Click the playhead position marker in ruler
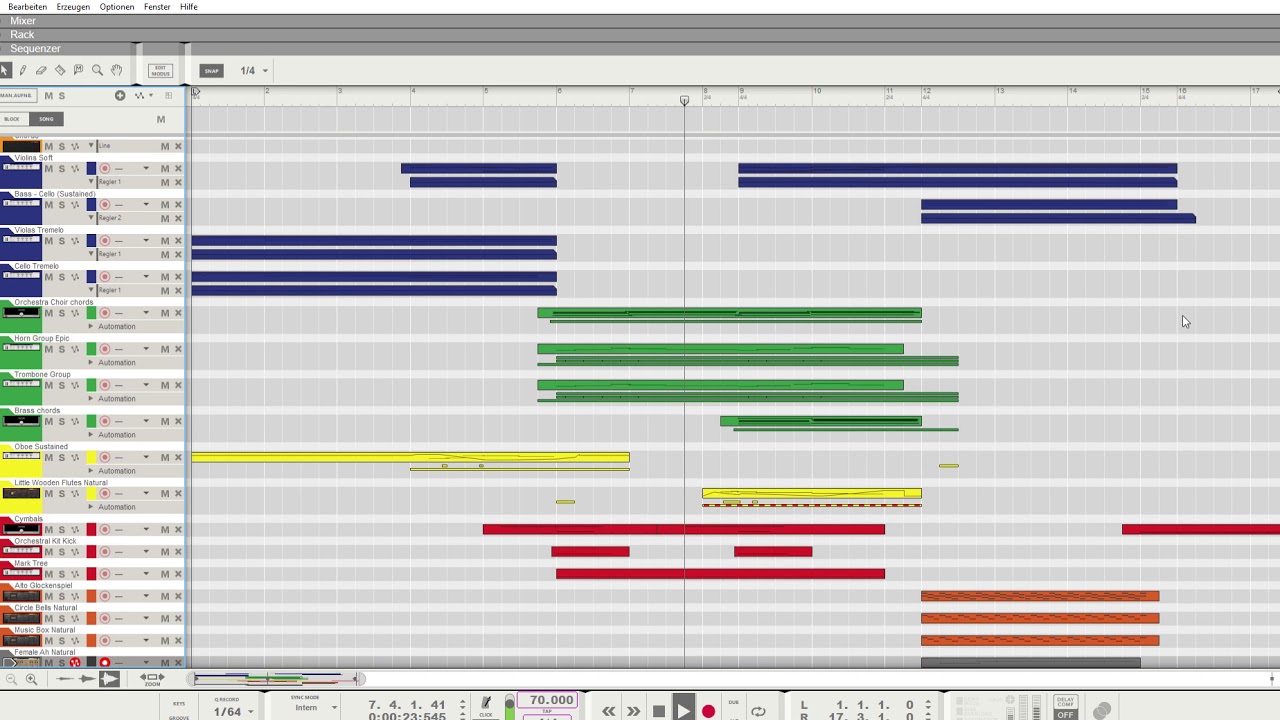Image resolution: width=1280 pixels, height=720 pixels. point(684,100)
